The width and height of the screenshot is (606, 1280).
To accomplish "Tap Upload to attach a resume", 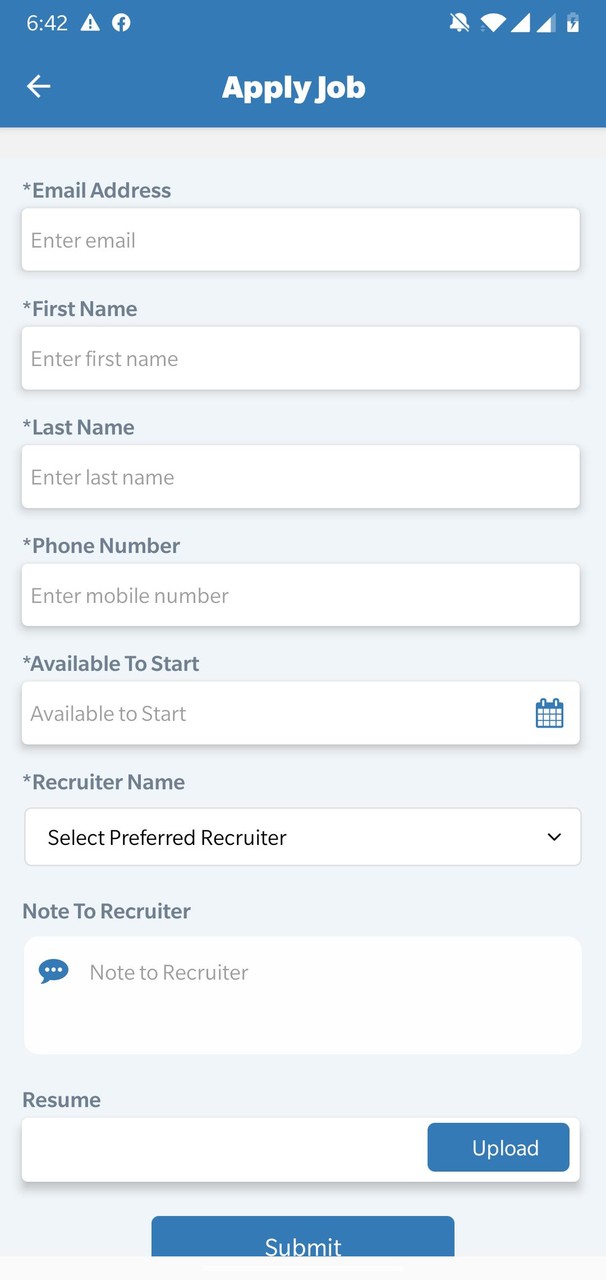I will [x=498, y=1147].
